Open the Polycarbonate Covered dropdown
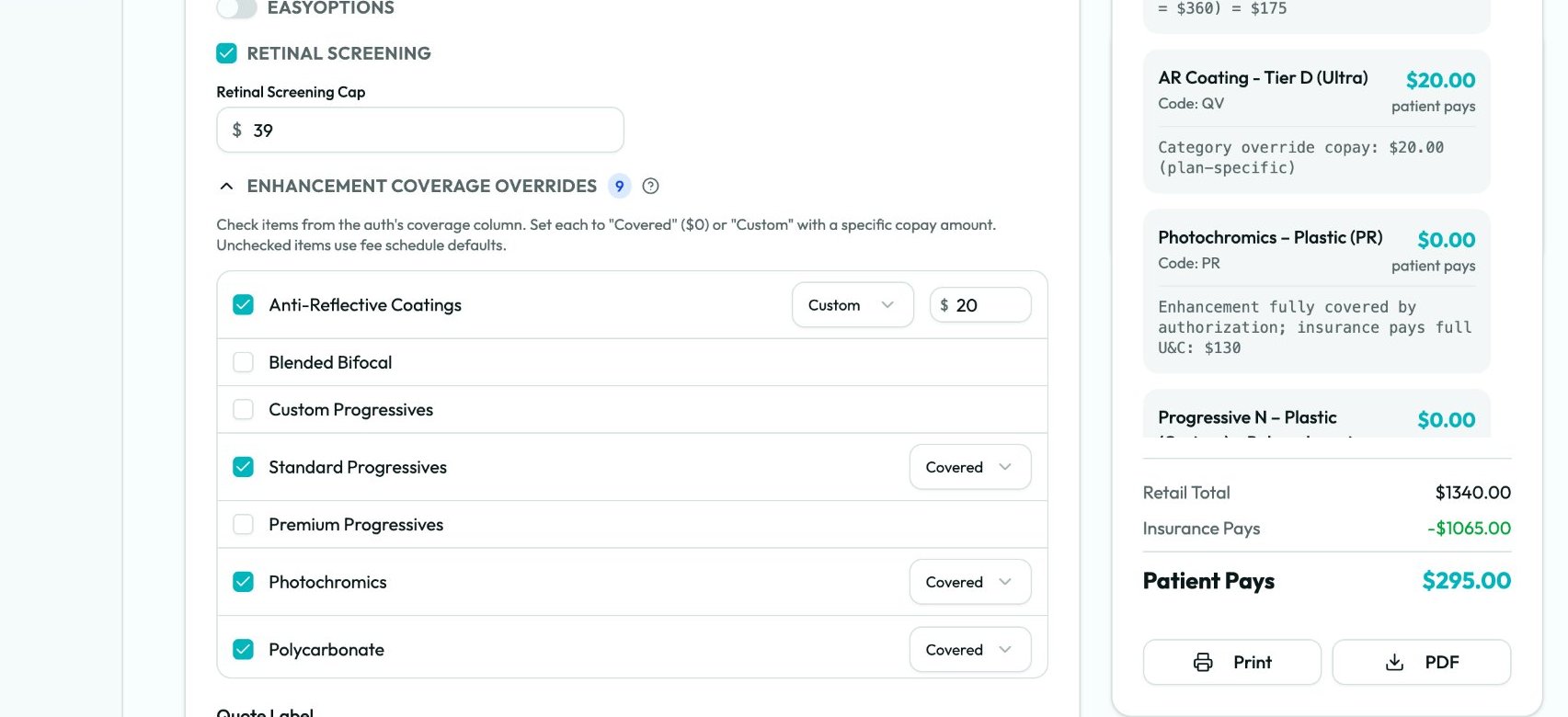The width and height of the screenshot is (1568, 717). (x=969, y=649)
